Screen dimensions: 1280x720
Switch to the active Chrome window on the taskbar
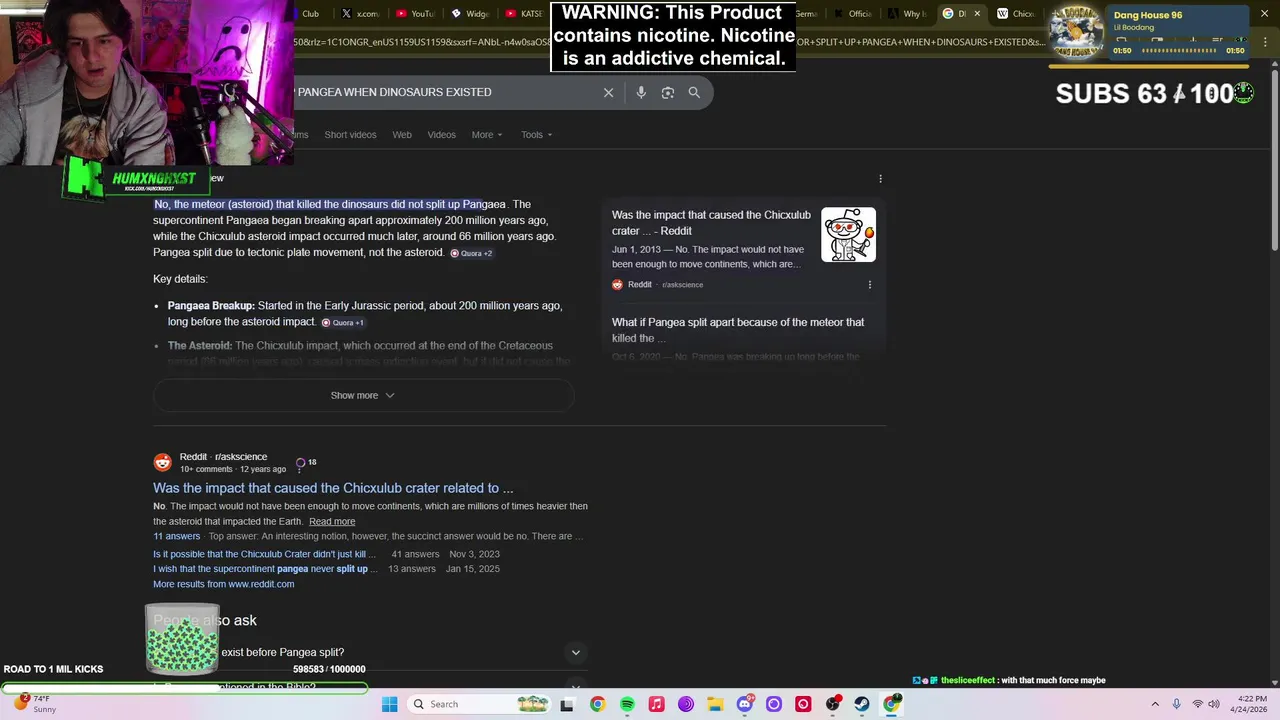pos(891,704)
